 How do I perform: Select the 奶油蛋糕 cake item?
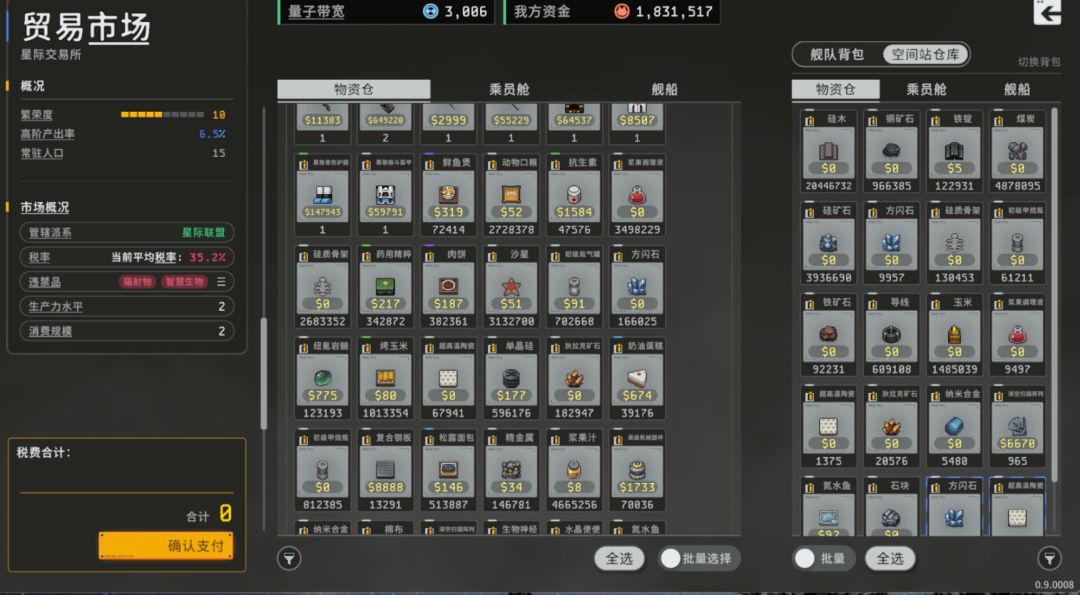(637, 378)
